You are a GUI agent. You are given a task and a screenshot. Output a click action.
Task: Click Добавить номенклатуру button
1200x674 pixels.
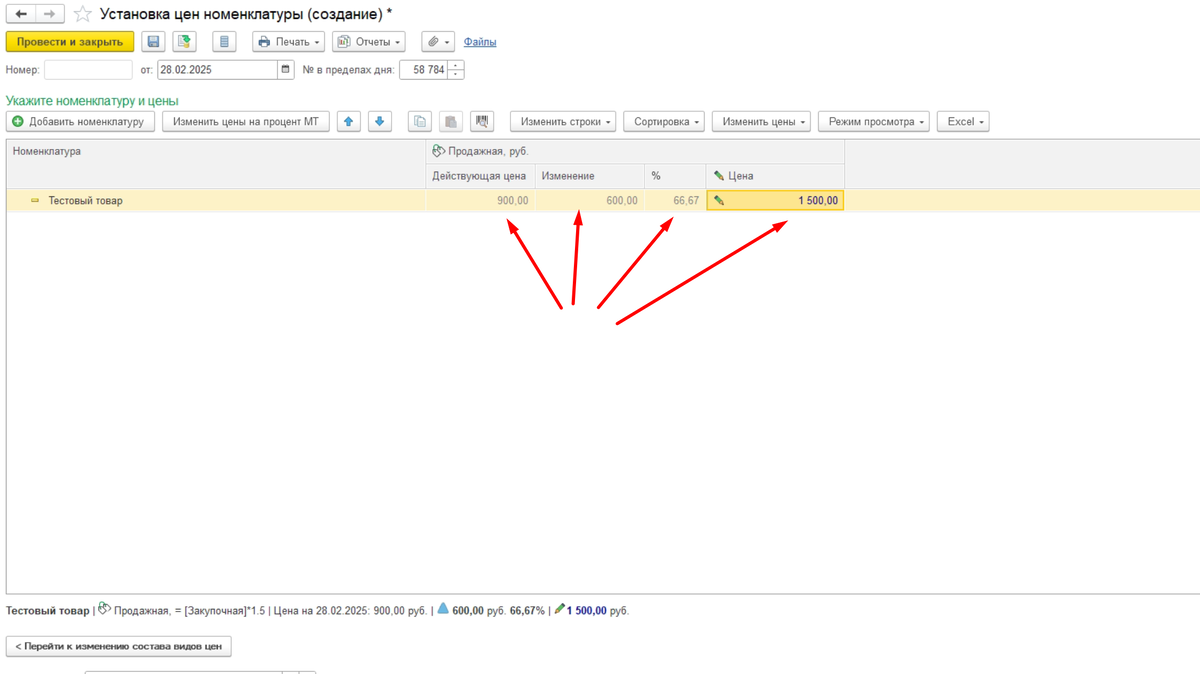tap(80, 122)
